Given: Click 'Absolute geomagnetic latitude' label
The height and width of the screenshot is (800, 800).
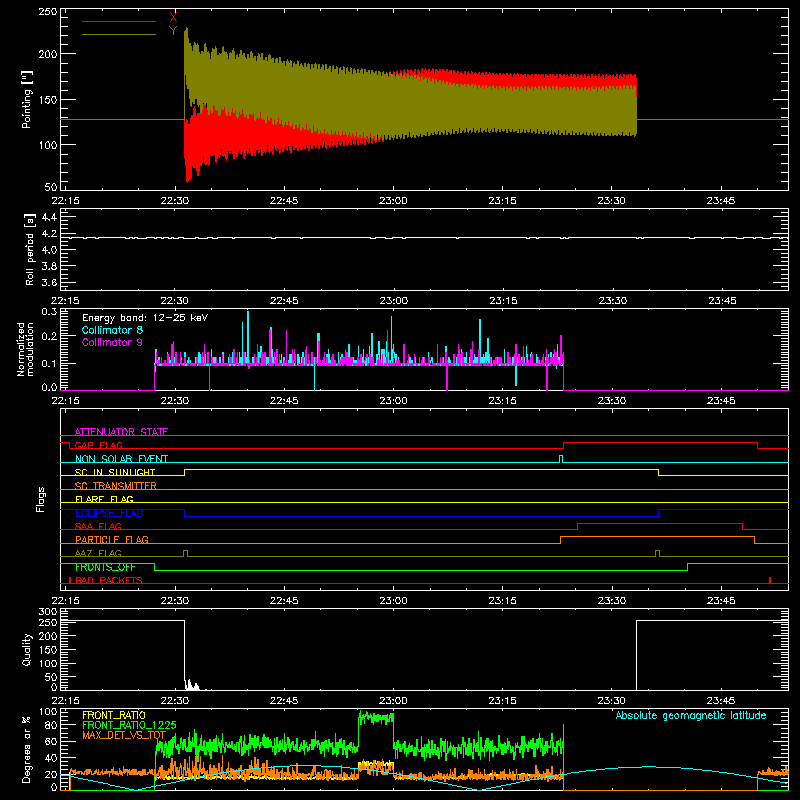Looking at the screenshot, I should [x=691, y=715].
